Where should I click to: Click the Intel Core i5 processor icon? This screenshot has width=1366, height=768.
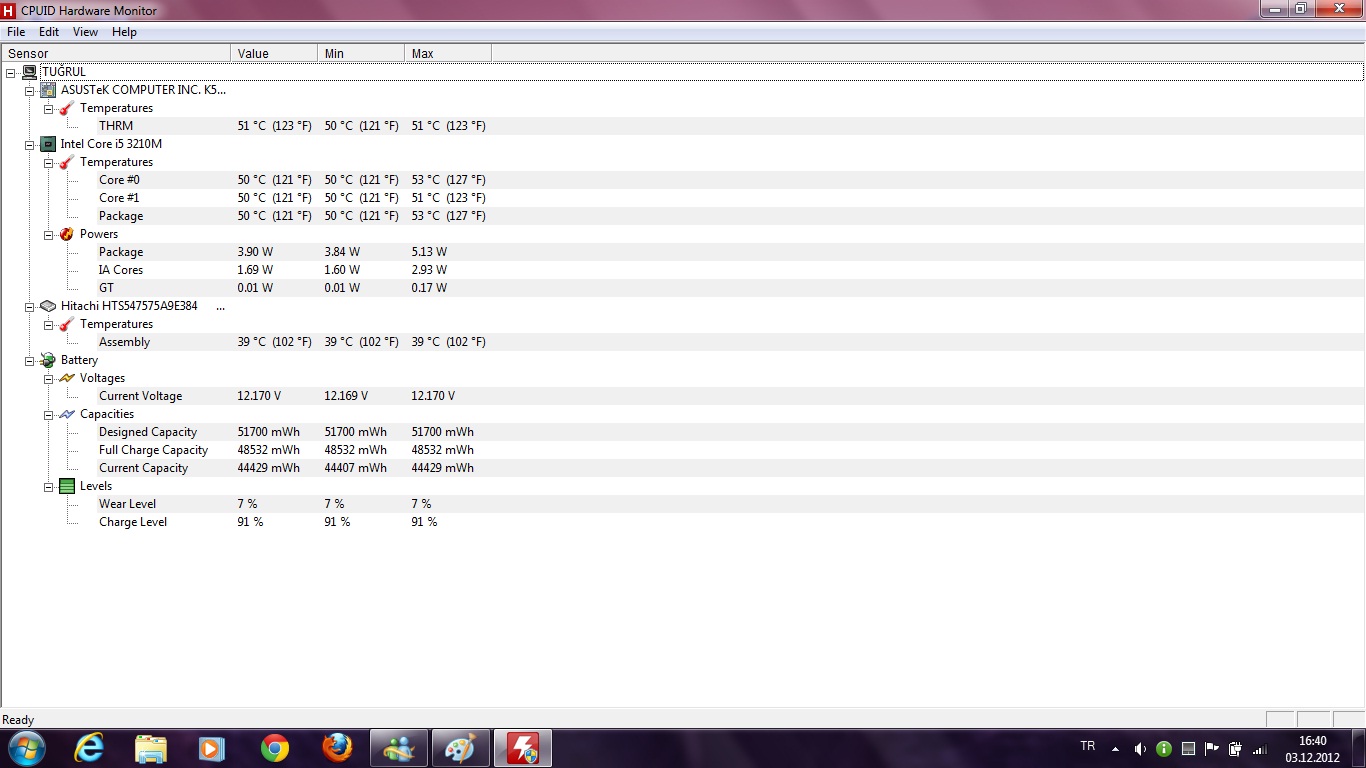click(48, 144)
